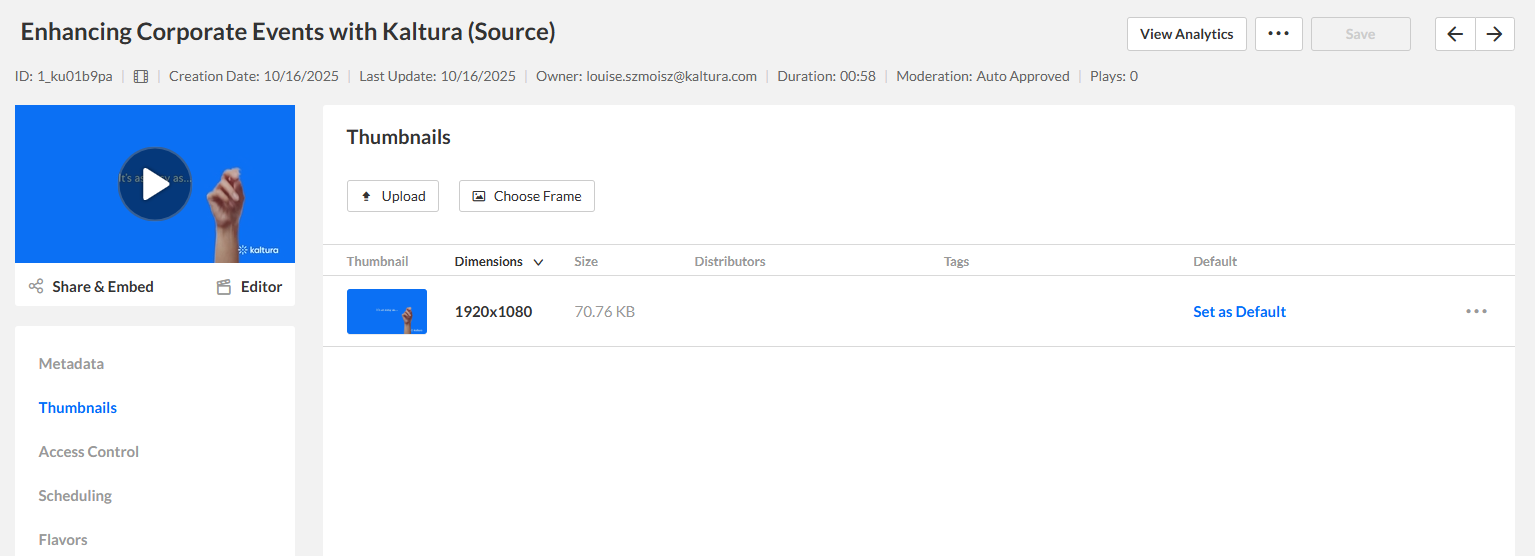Open the Flavors section

point(63,540)
